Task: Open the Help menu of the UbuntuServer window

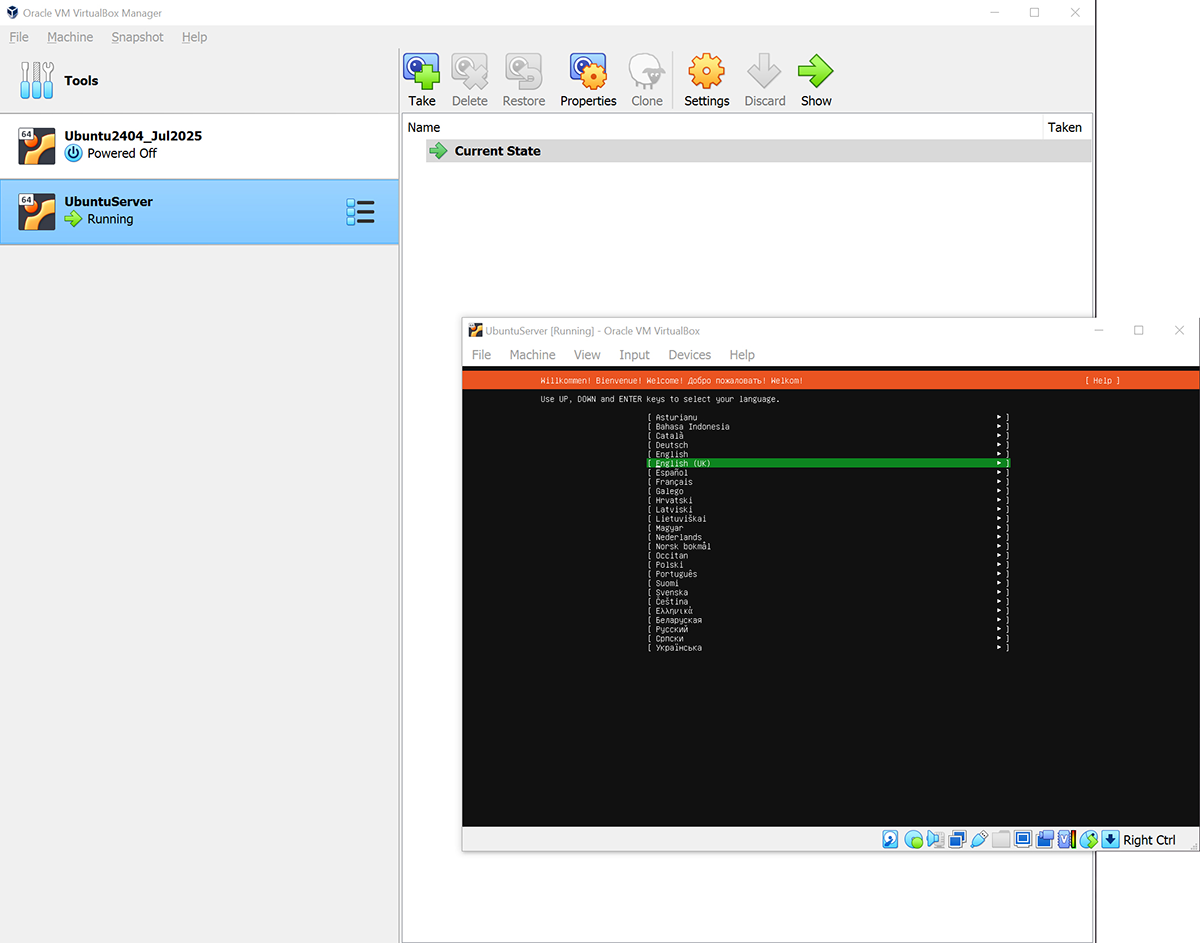Action: coord(742,355)
